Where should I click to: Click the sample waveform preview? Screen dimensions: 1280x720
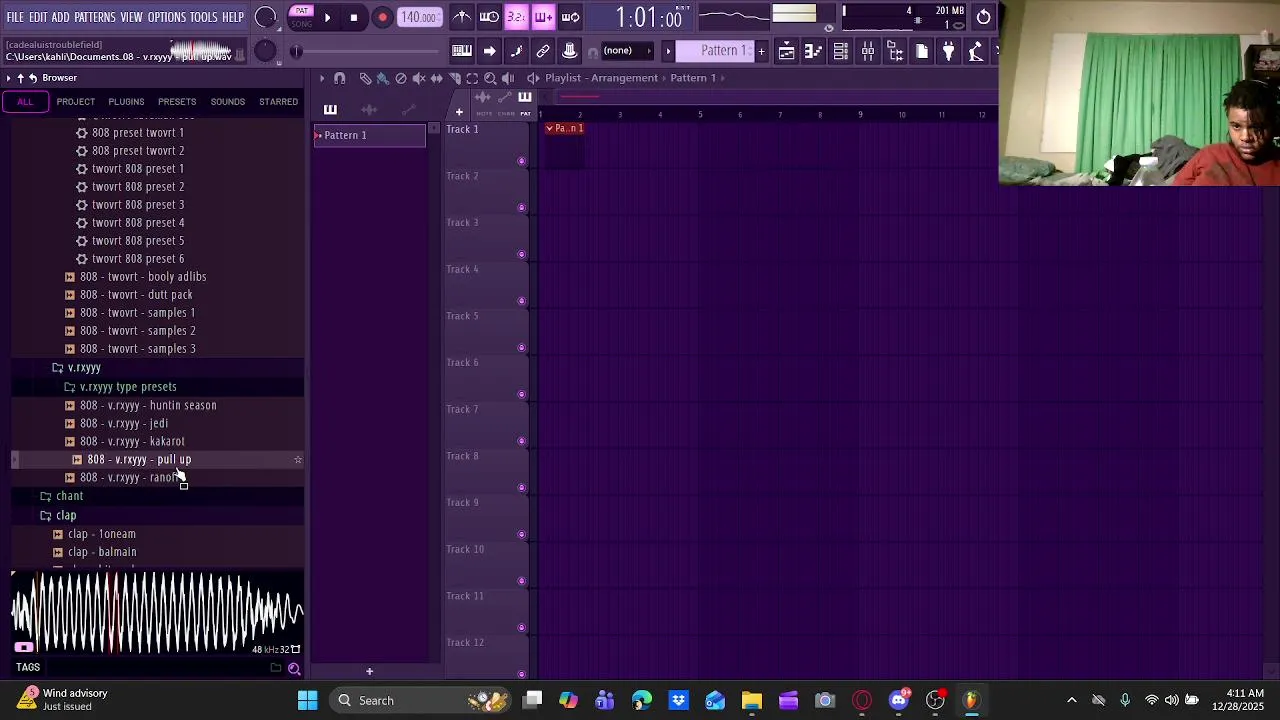(x=156, y=612)
